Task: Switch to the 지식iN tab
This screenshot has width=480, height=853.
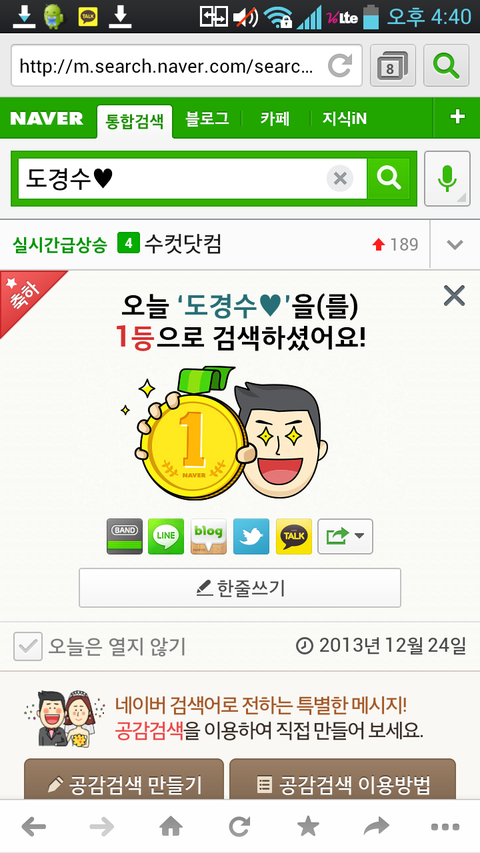Action: point(344,119)
